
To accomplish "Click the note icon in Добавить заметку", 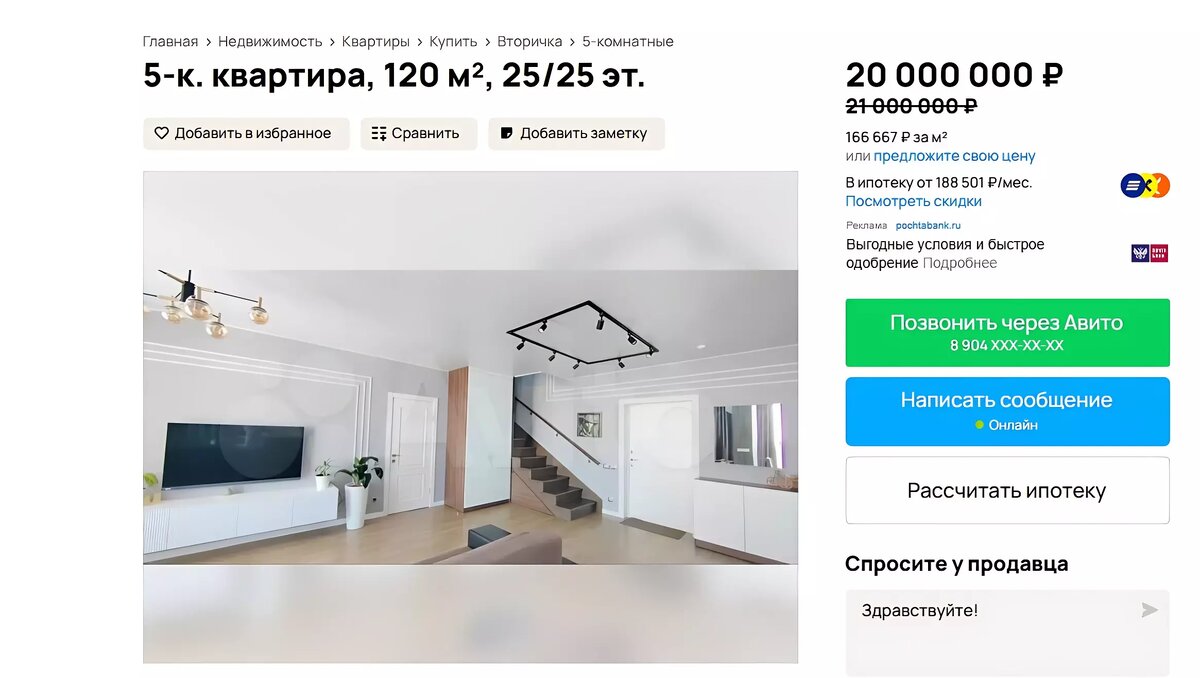I will 507,133.
